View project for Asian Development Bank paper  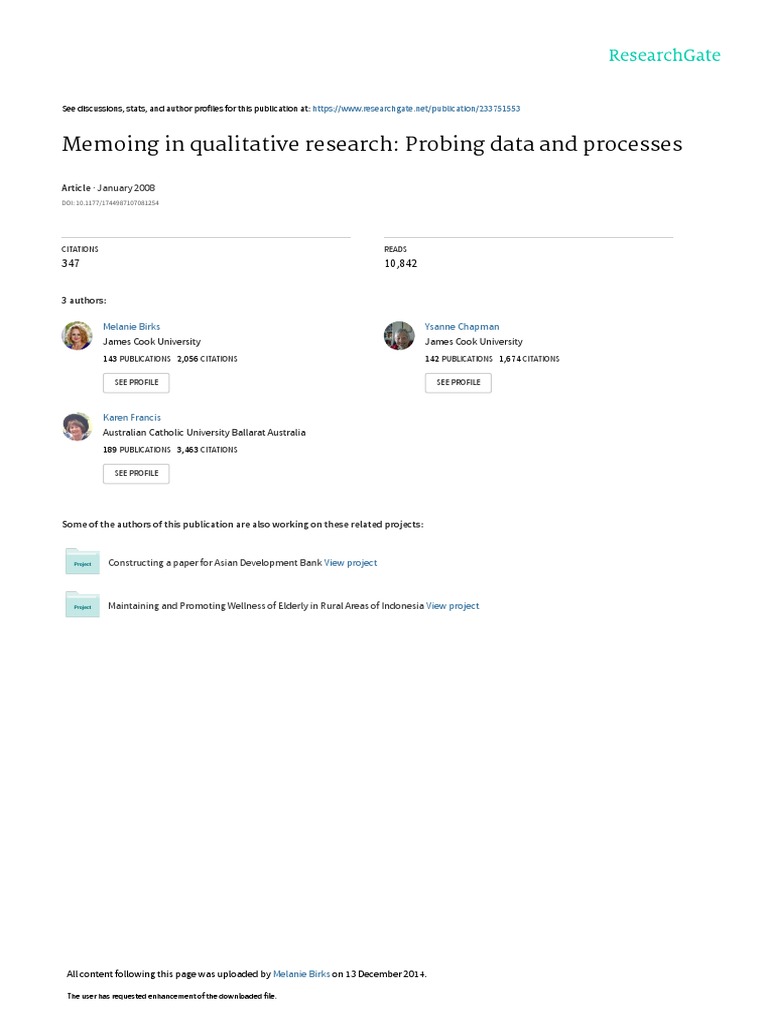pyautogui.click(x=350, y=563)
